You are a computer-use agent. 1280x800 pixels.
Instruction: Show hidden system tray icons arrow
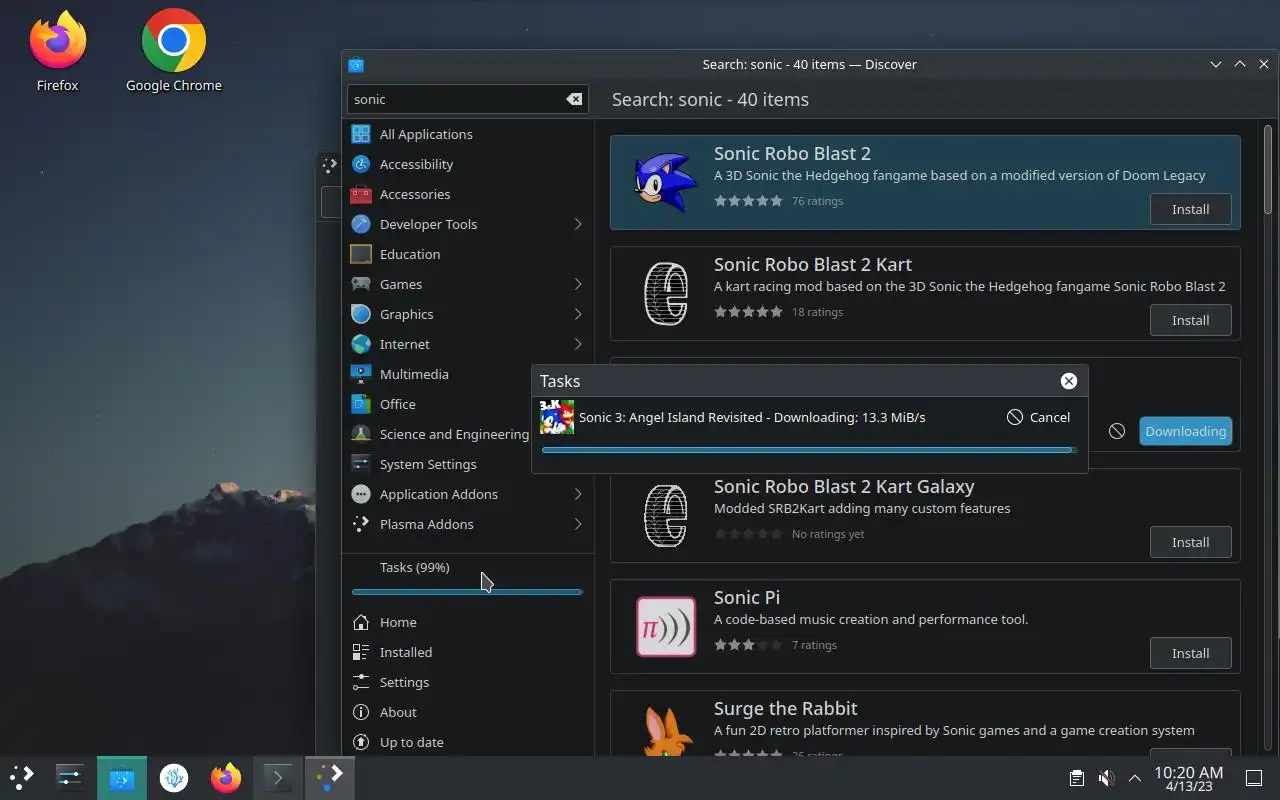tap(1135, 778)
